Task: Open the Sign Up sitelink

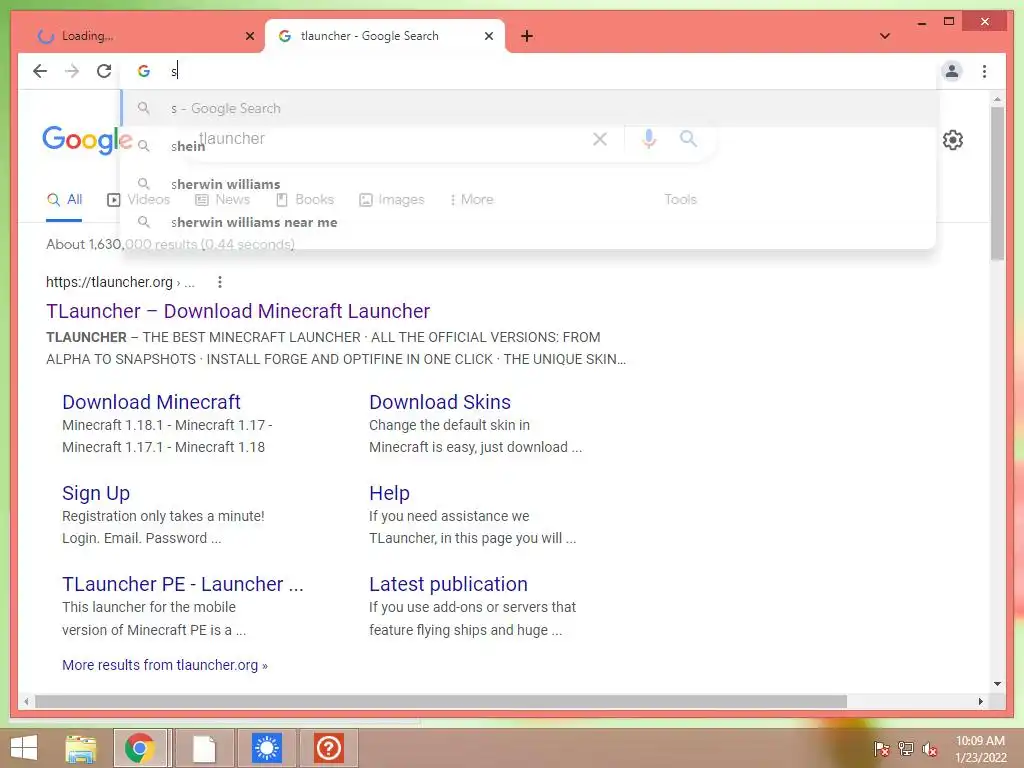Action: [96, 493]
